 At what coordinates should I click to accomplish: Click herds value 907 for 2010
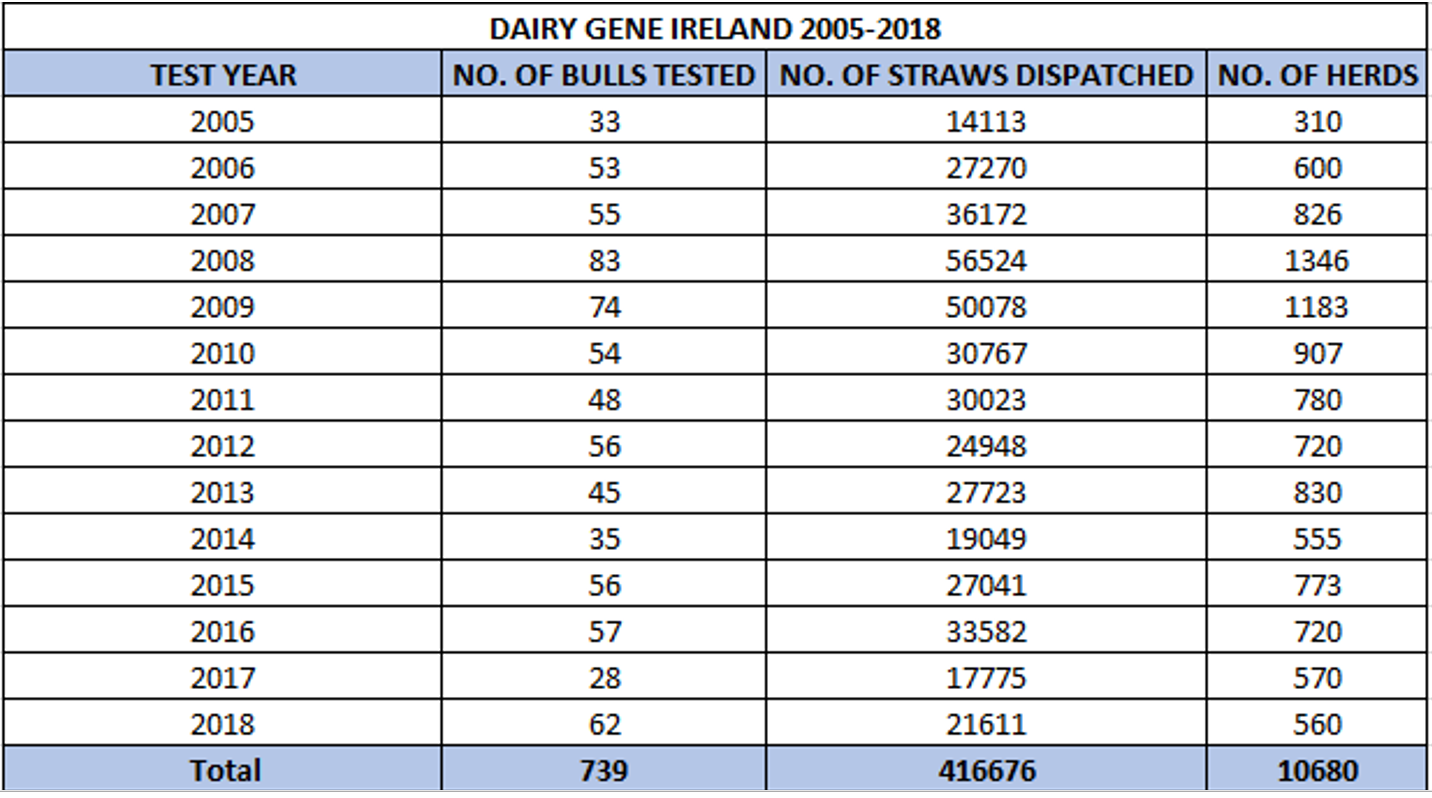point(1317,354)
